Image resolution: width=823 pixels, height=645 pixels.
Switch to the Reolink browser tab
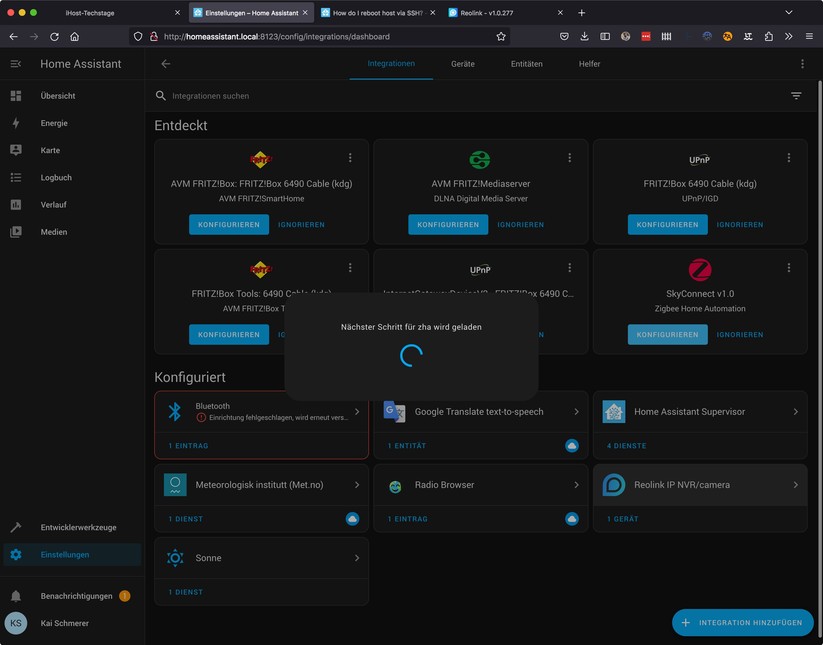tap(500, 14)
